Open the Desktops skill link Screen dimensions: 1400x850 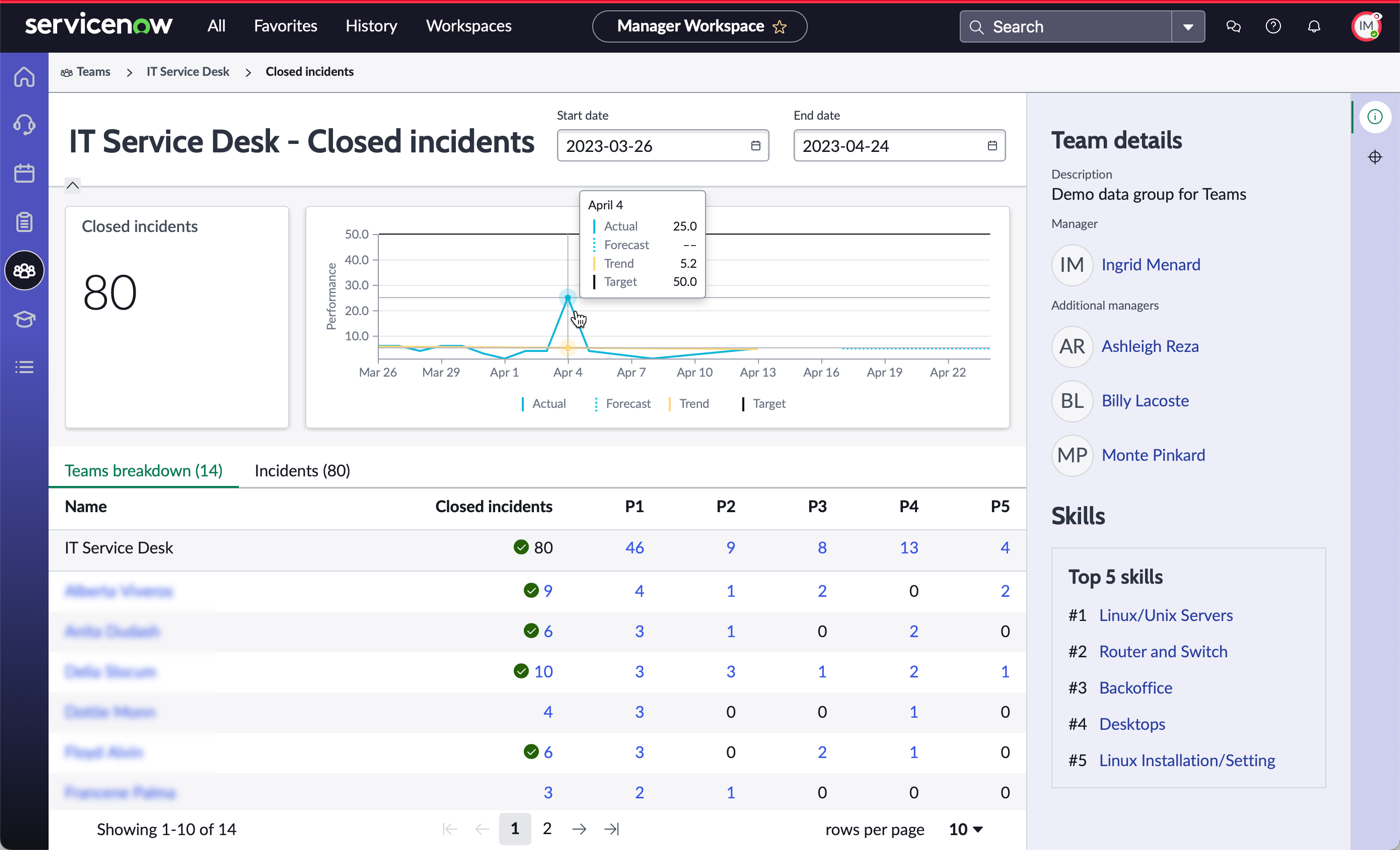tap(1132, 724)
